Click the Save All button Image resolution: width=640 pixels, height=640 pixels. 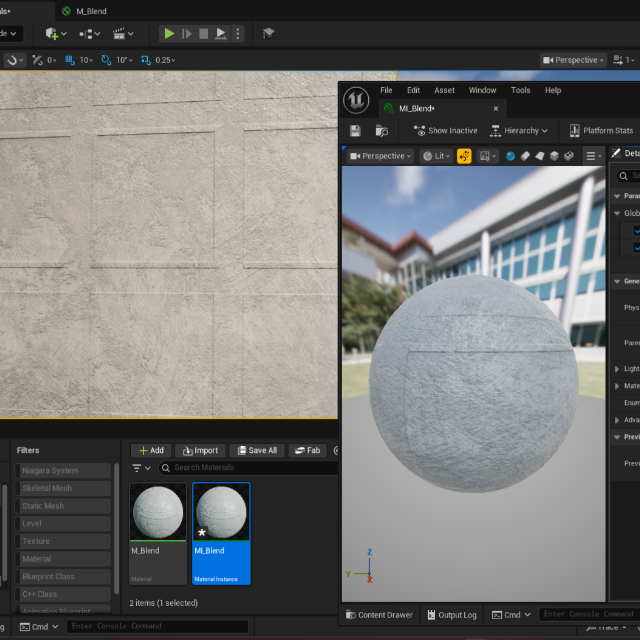[257, 450]
